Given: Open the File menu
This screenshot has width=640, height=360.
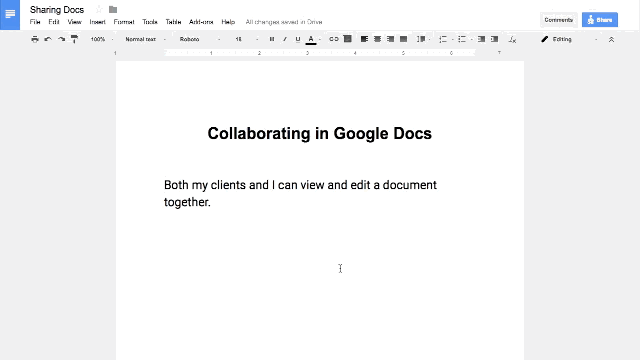Looking at the screenshot, I should 35,22.
